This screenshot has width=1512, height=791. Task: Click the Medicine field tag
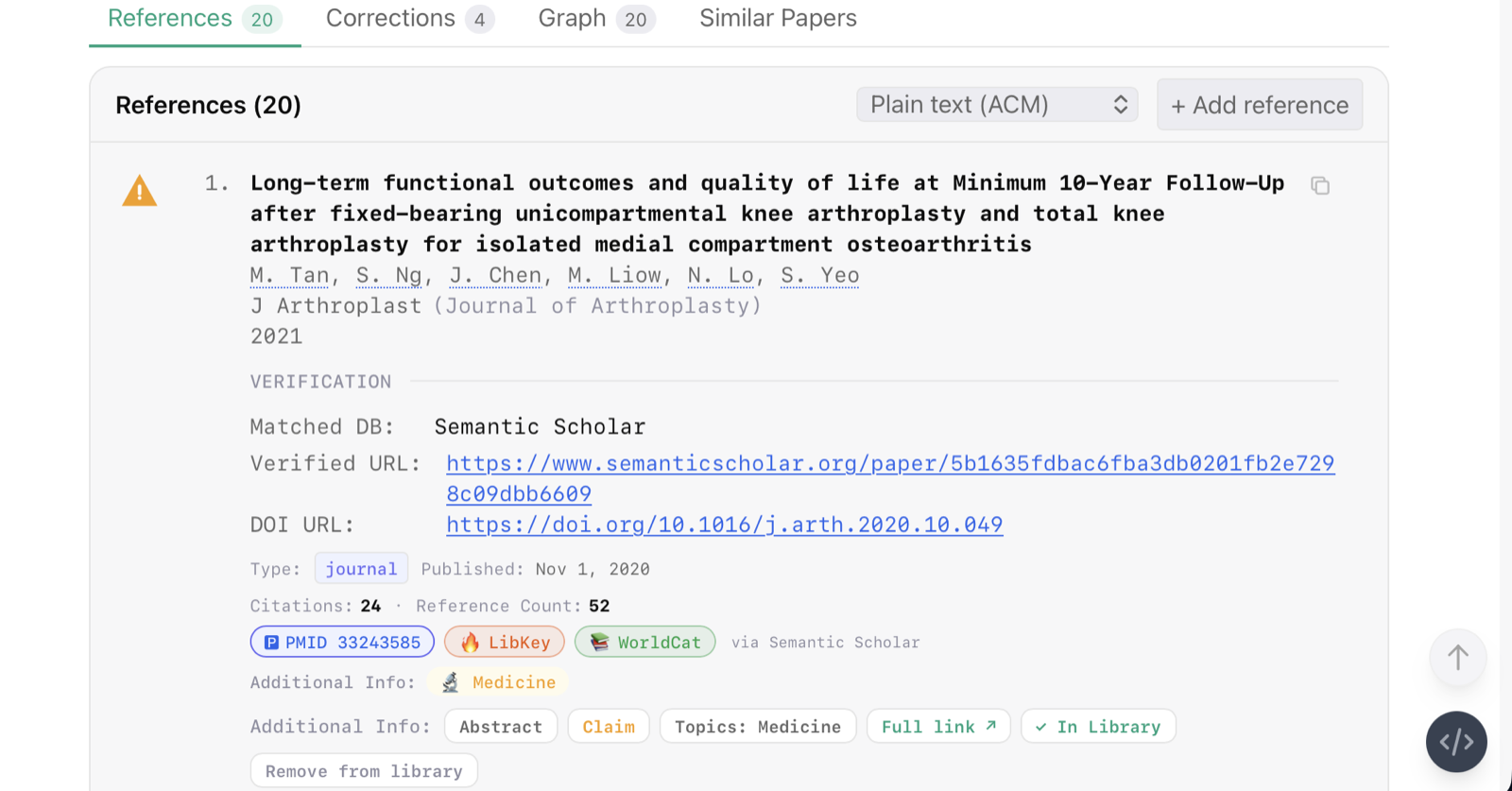pyautogui.click(x=498, y=682)
